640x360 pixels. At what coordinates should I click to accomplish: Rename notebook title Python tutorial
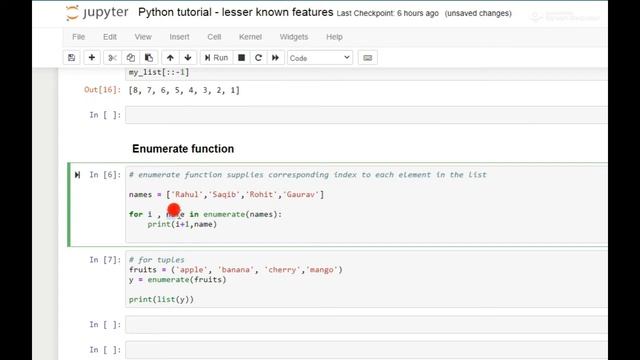[x=236, y=12]
